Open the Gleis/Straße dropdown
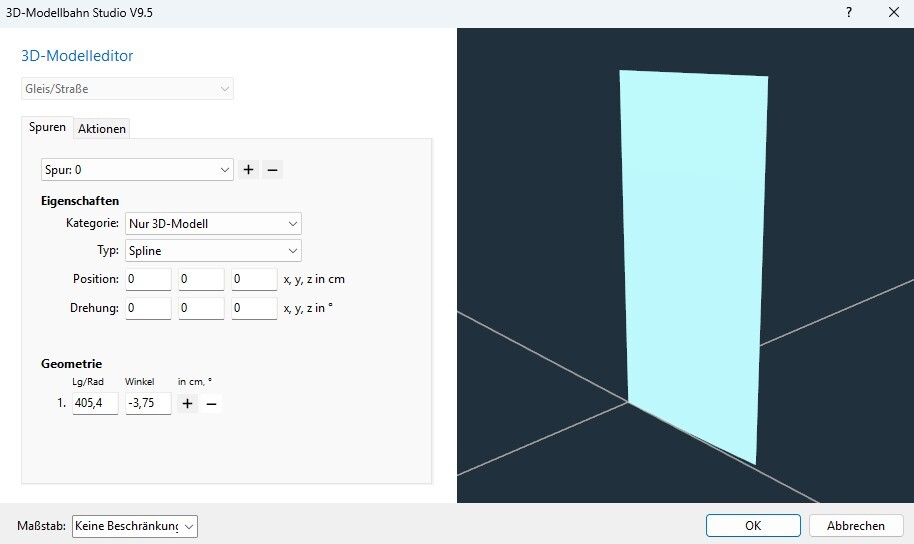 click(127, 89)
